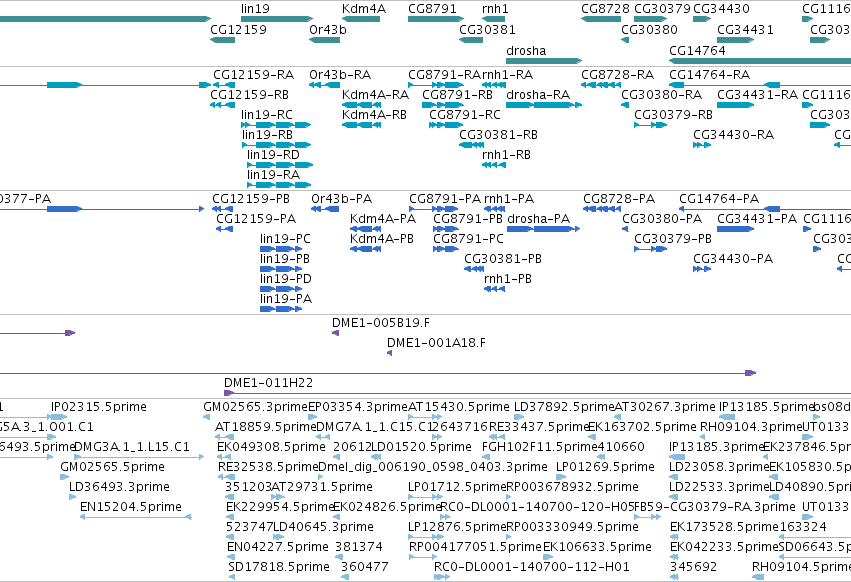
Task: Select transcript CG14764-RA
Action: click(709, 74)
